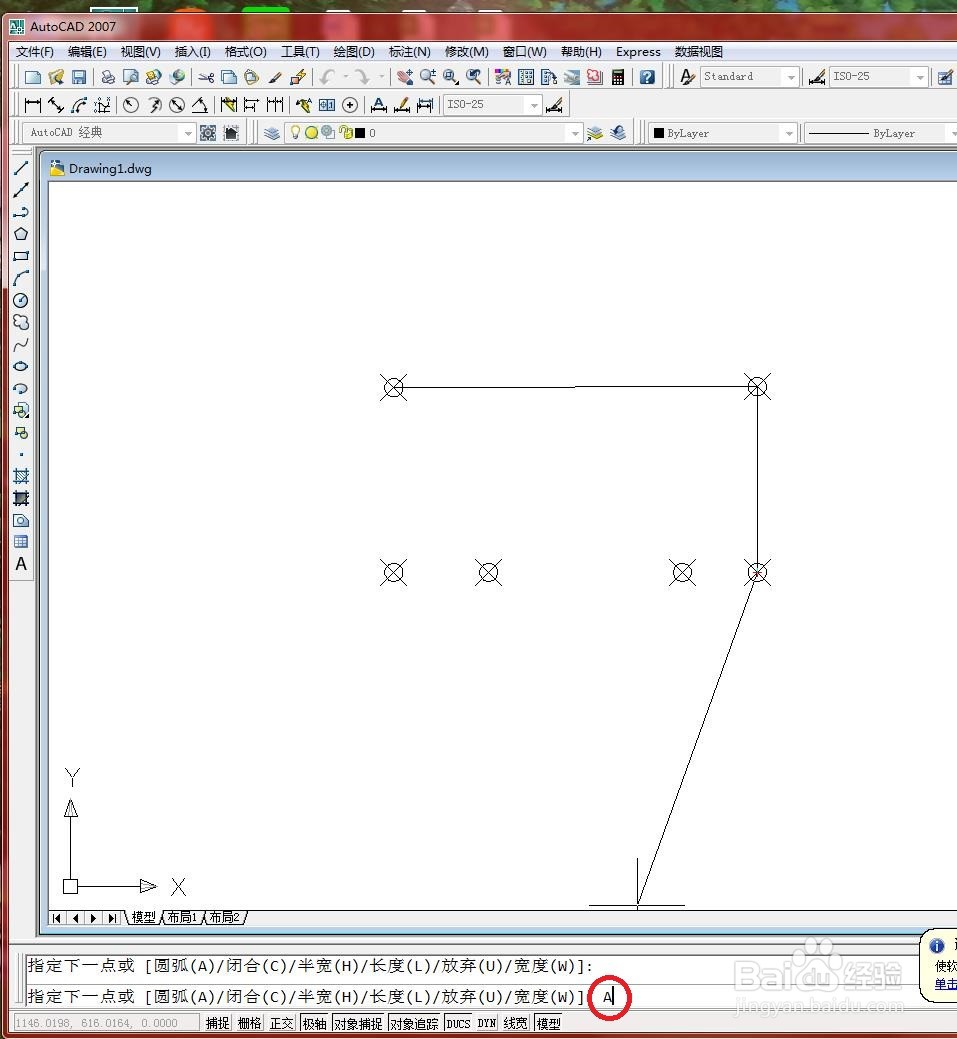Click the Cut scissors icon
Screen dimensions: 957x1039
point(206,77)
